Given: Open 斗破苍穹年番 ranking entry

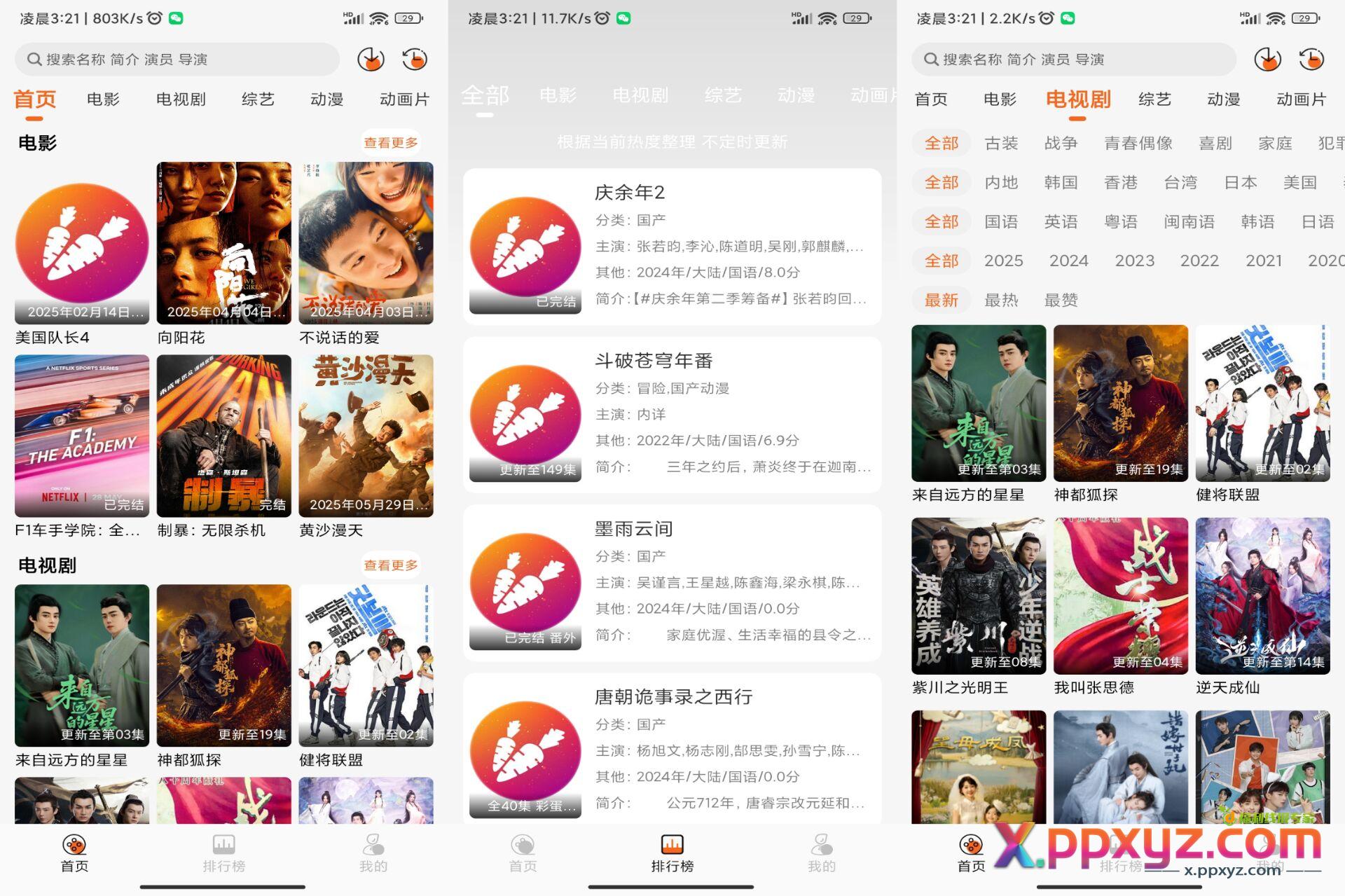Looking at the screenshot, I should point(672,415).
